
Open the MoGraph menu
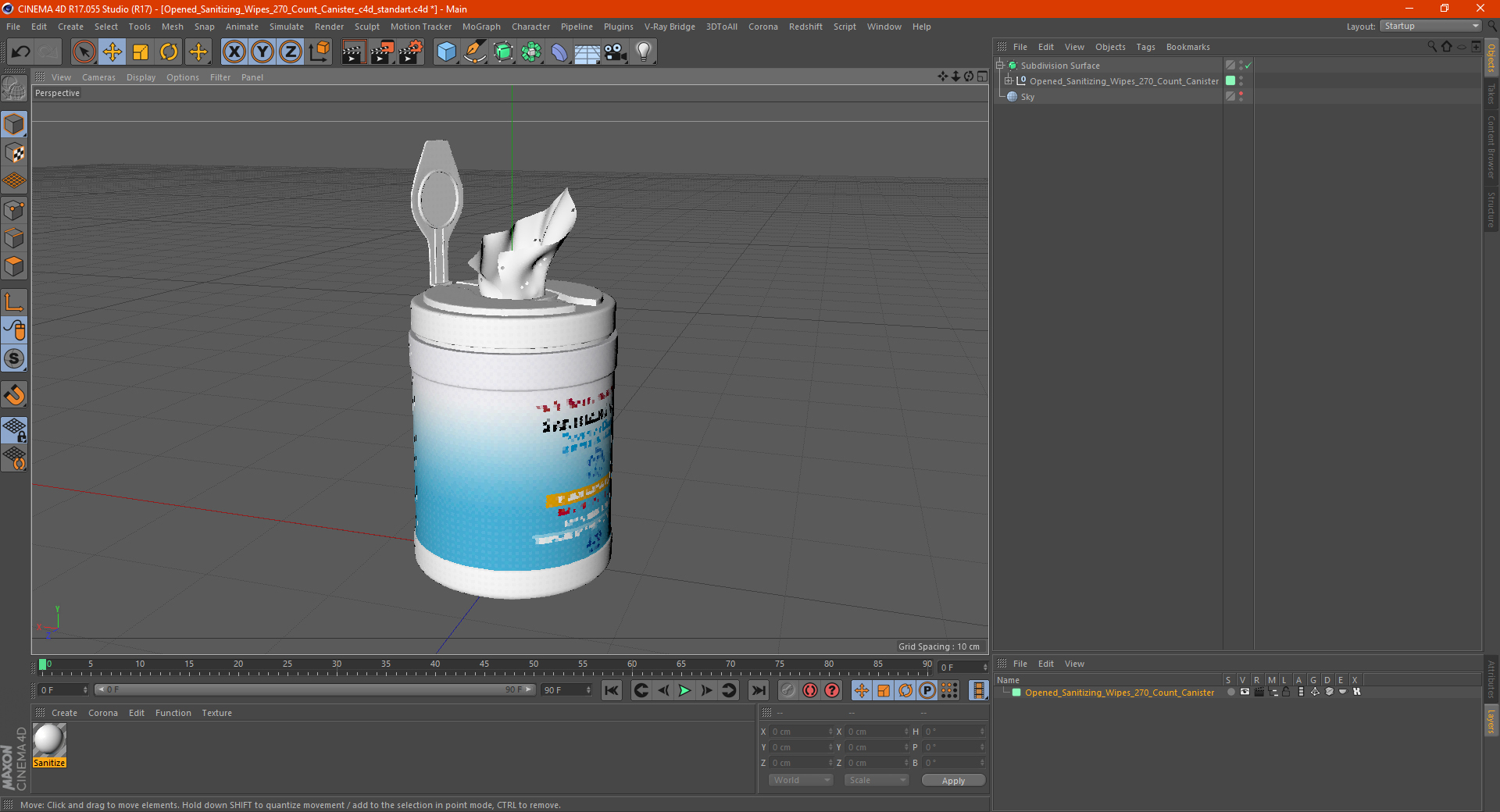[481, 27]
